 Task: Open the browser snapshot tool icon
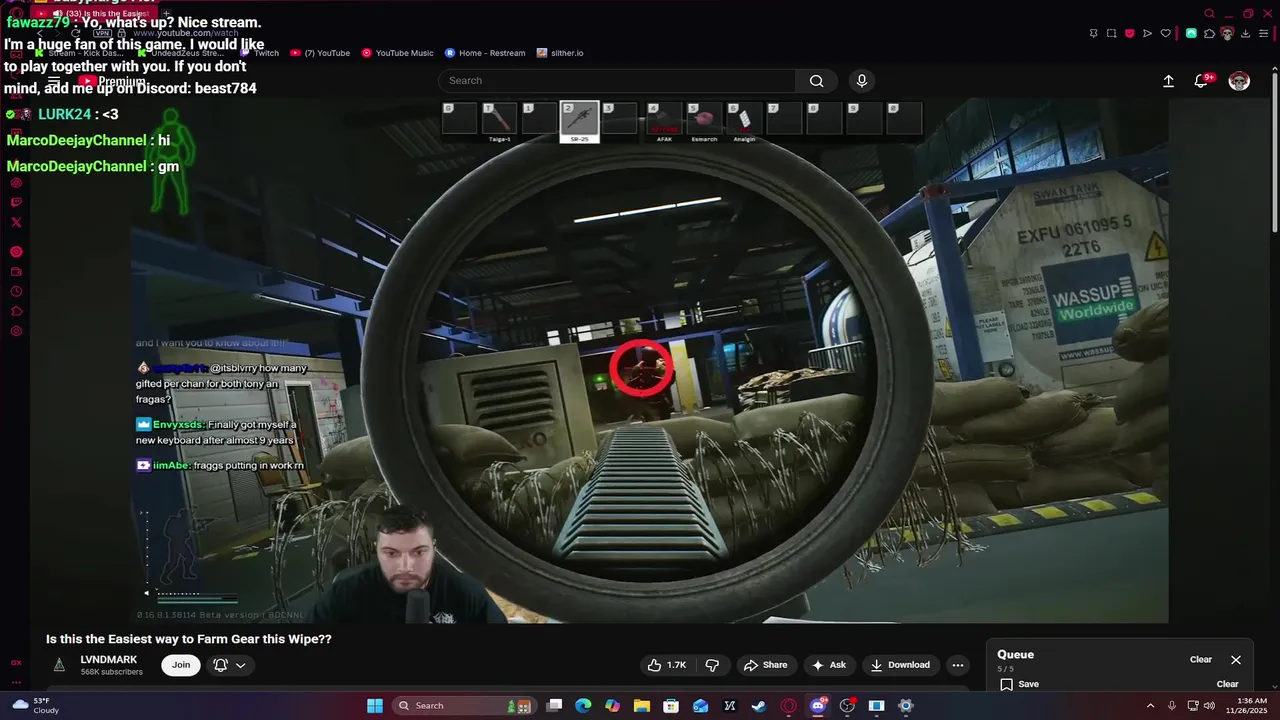click(1111, 33)
